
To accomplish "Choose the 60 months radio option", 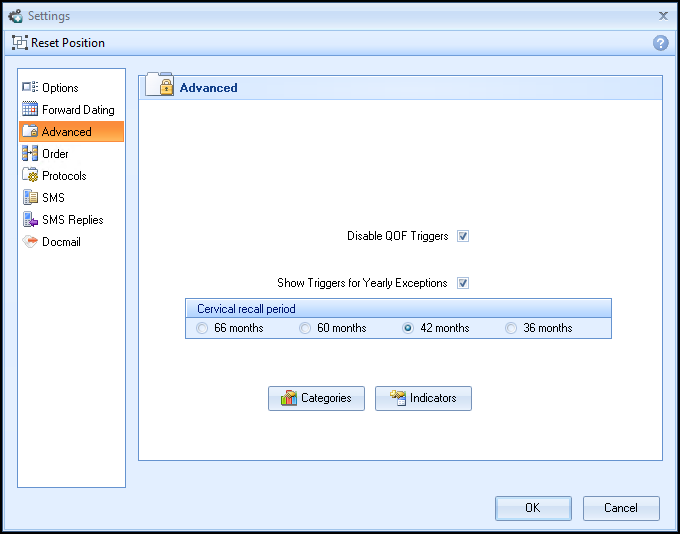I will coord(306,328).
